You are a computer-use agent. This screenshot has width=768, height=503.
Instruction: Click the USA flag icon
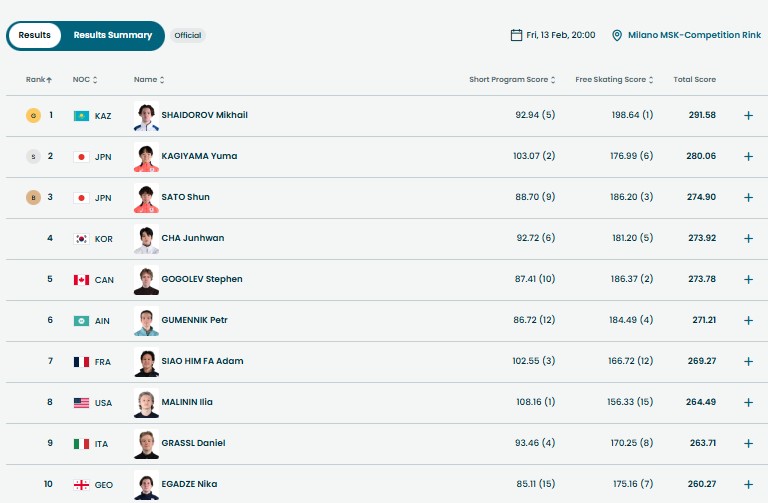click(81, 402)
